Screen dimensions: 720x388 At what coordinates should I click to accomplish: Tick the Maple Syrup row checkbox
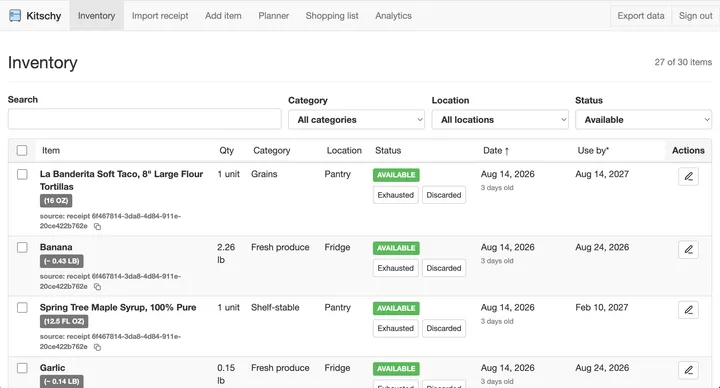click(x=22, y=307)
